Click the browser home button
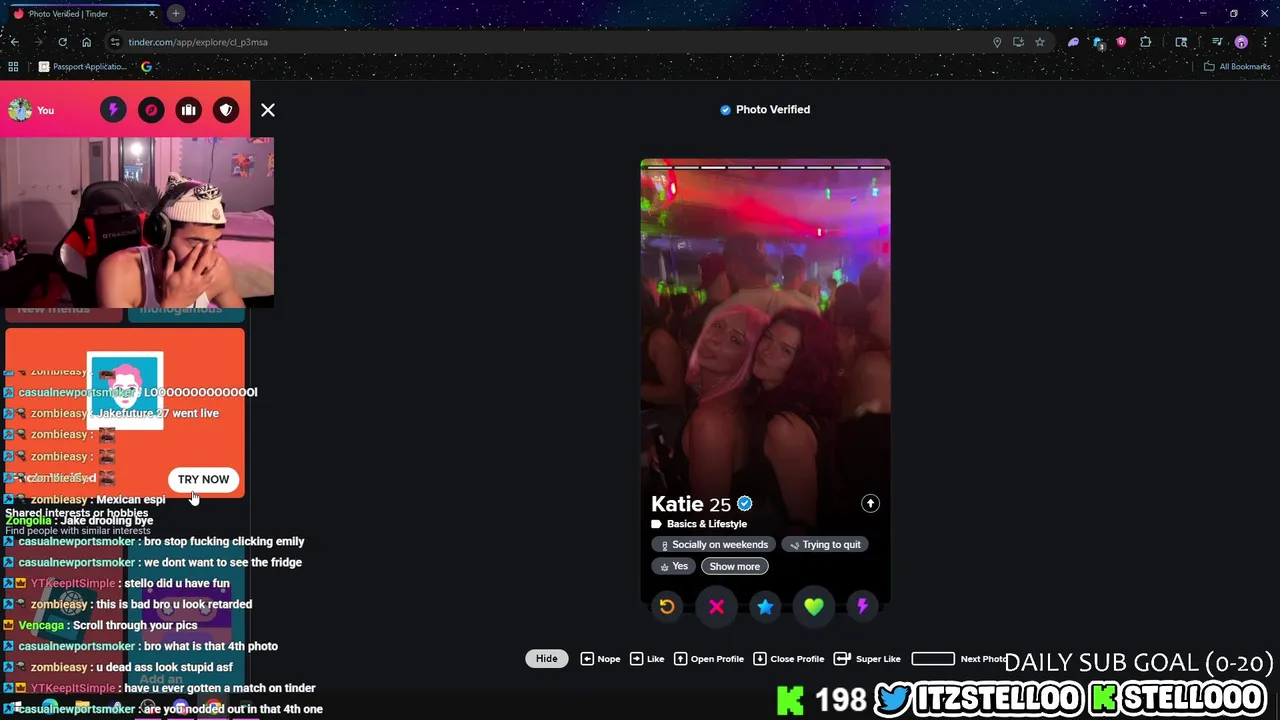This screenshot has height=720, width=1280. pyautogui.click(x=86, y=42)
